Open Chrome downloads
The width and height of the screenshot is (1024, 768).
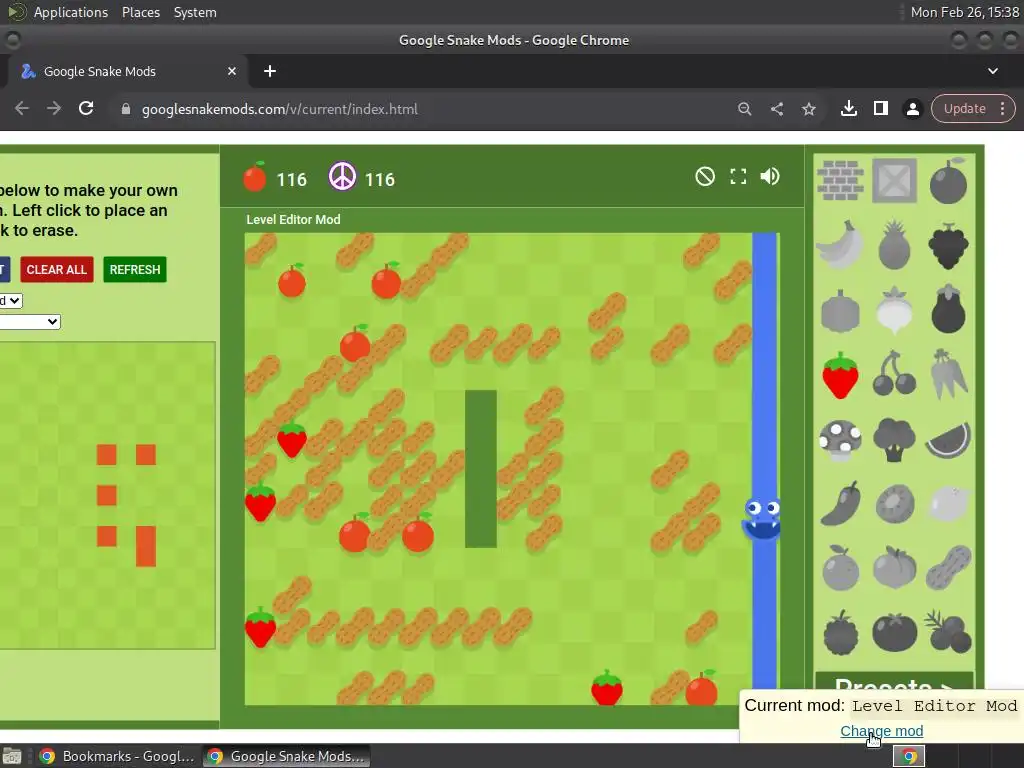coord(848,108)
